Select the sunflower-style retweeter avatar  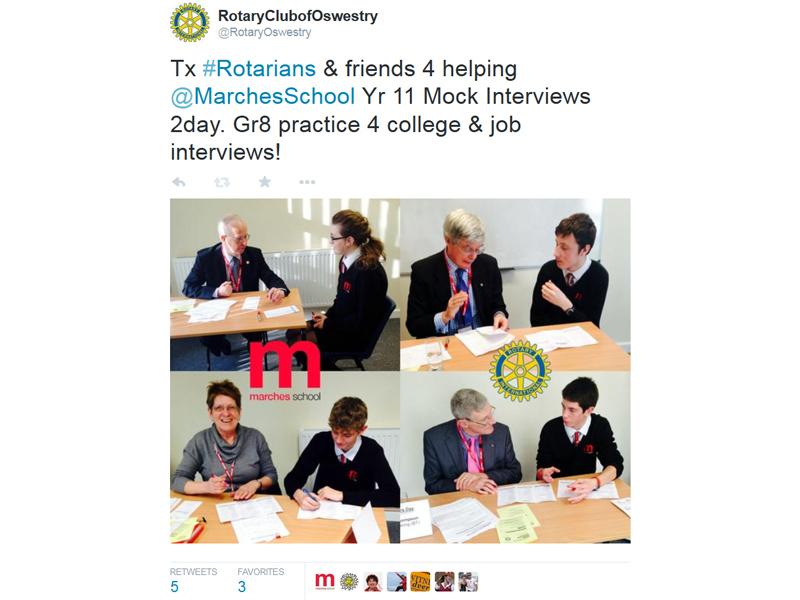[349, 581]
